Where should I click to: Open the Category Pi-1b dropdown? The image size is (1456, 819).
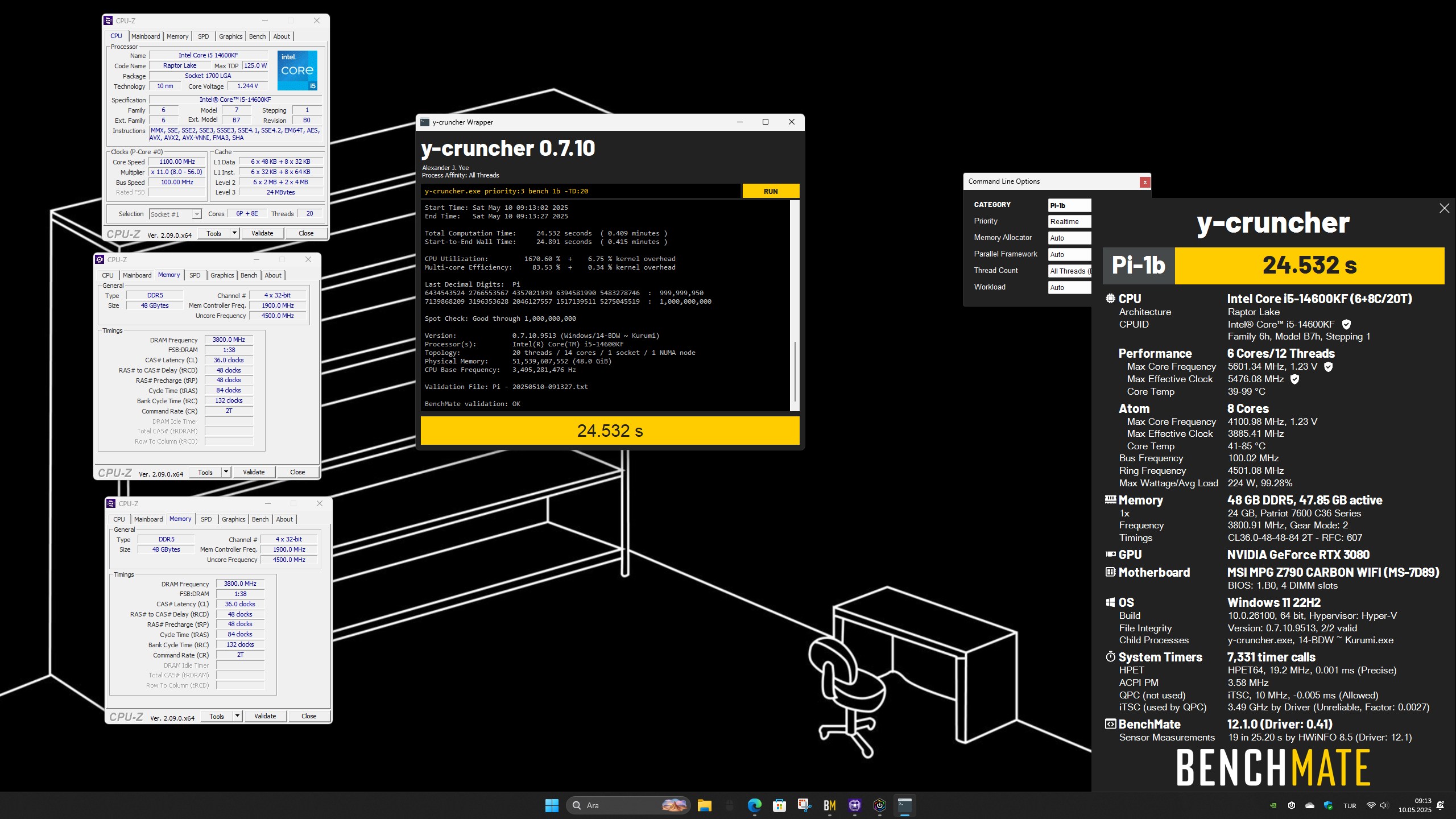(1069, 205)
